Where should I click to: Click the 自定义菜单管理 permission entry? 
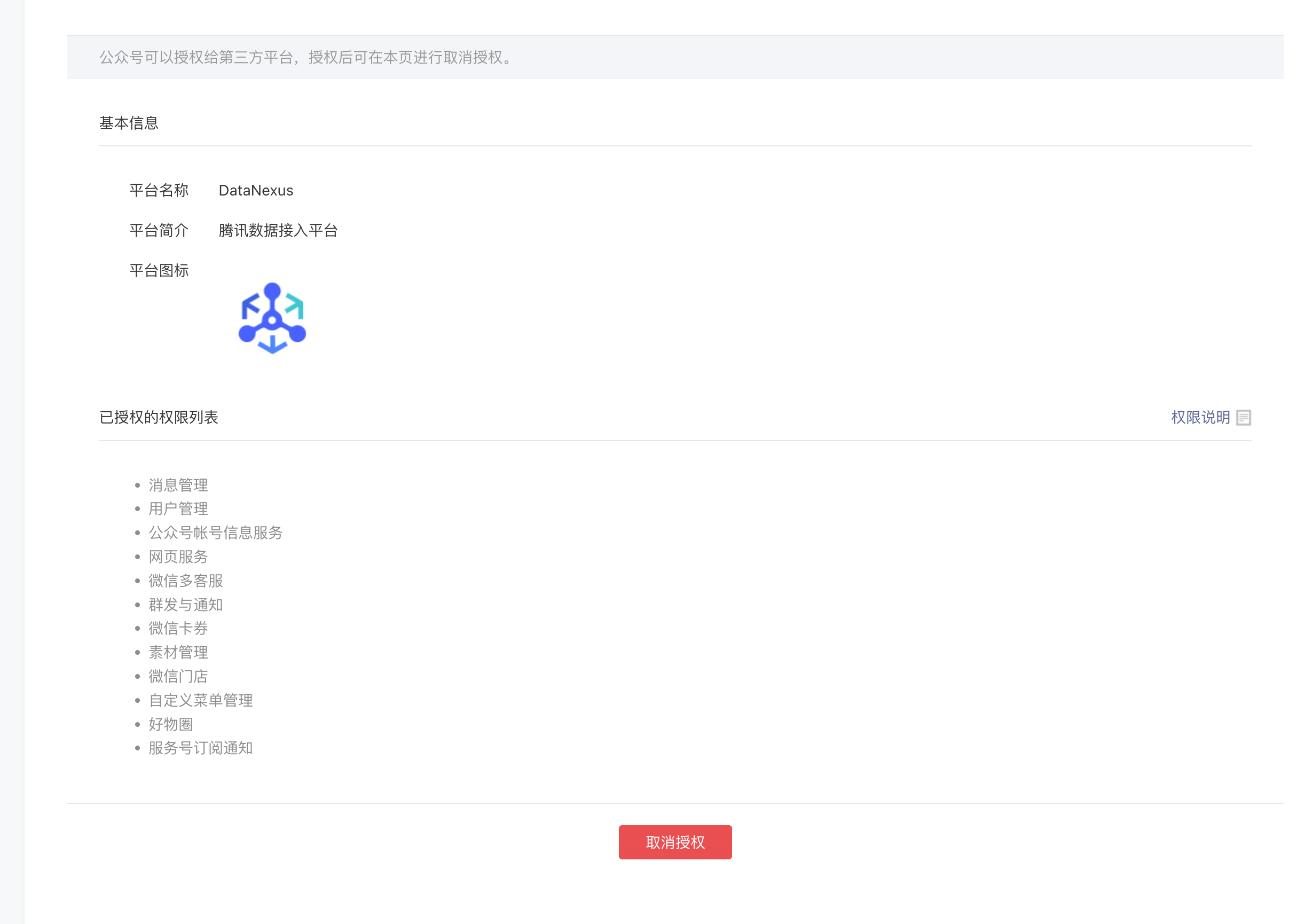coord(200,700)
